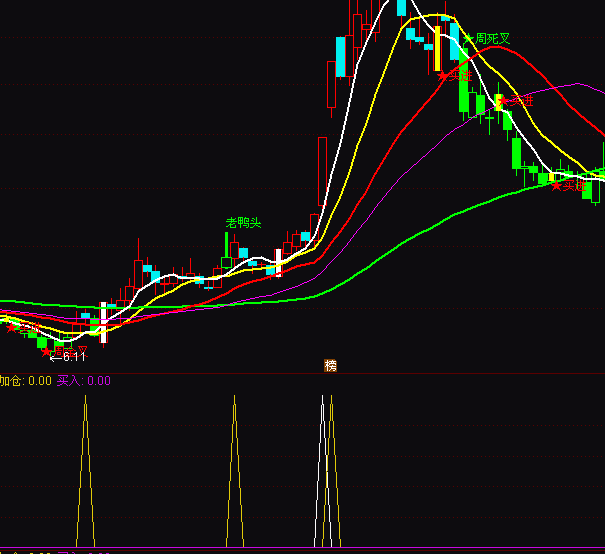Click the buy star next to the small yellow candle
This screenshot has height=554, width=605.
[504, 101]
